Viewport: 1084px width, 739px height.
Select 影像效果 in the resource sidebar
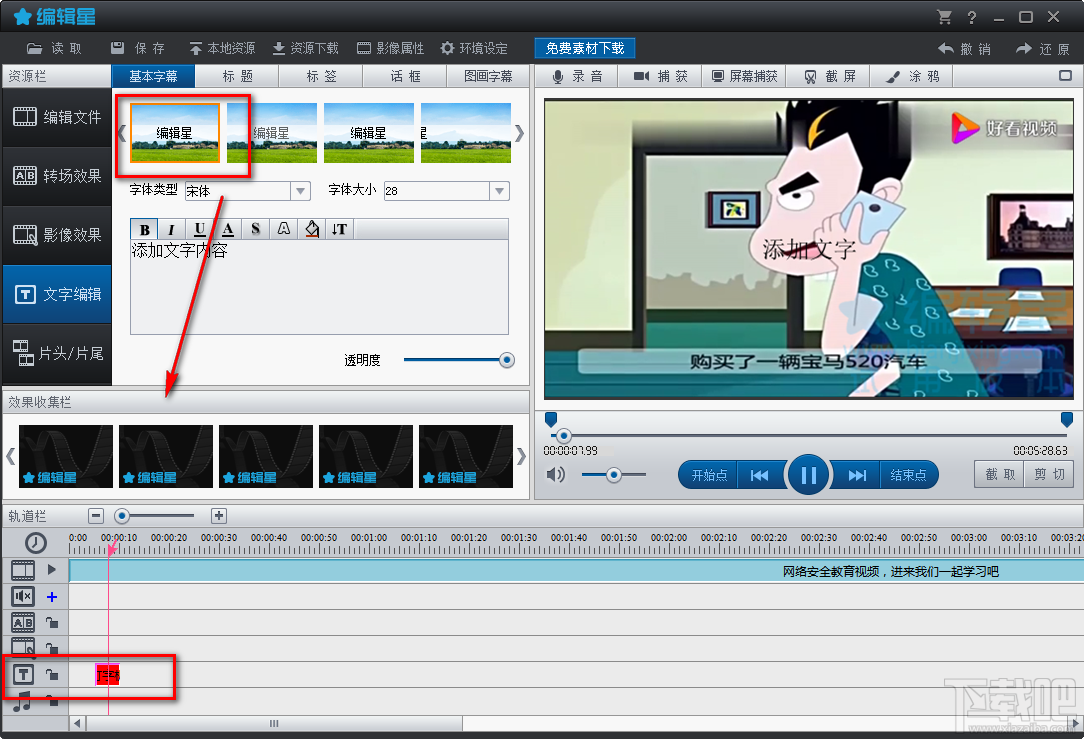point(57,235)
